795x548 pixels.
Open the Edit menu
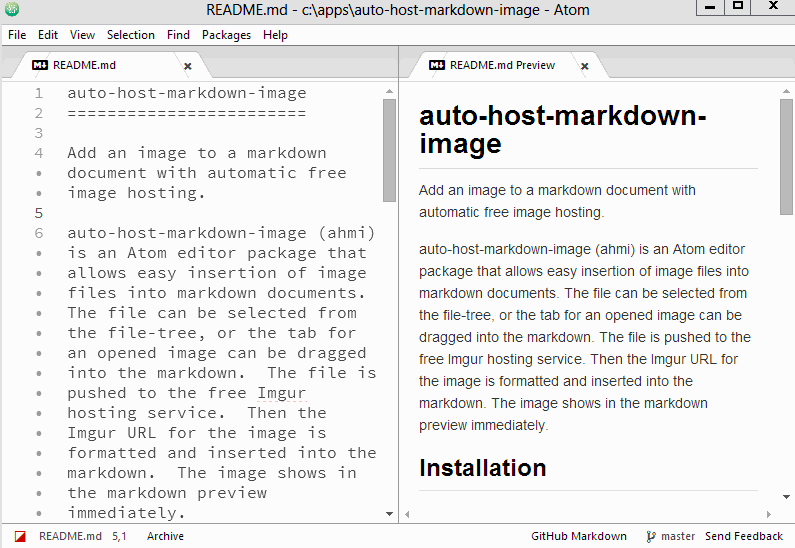48,35
